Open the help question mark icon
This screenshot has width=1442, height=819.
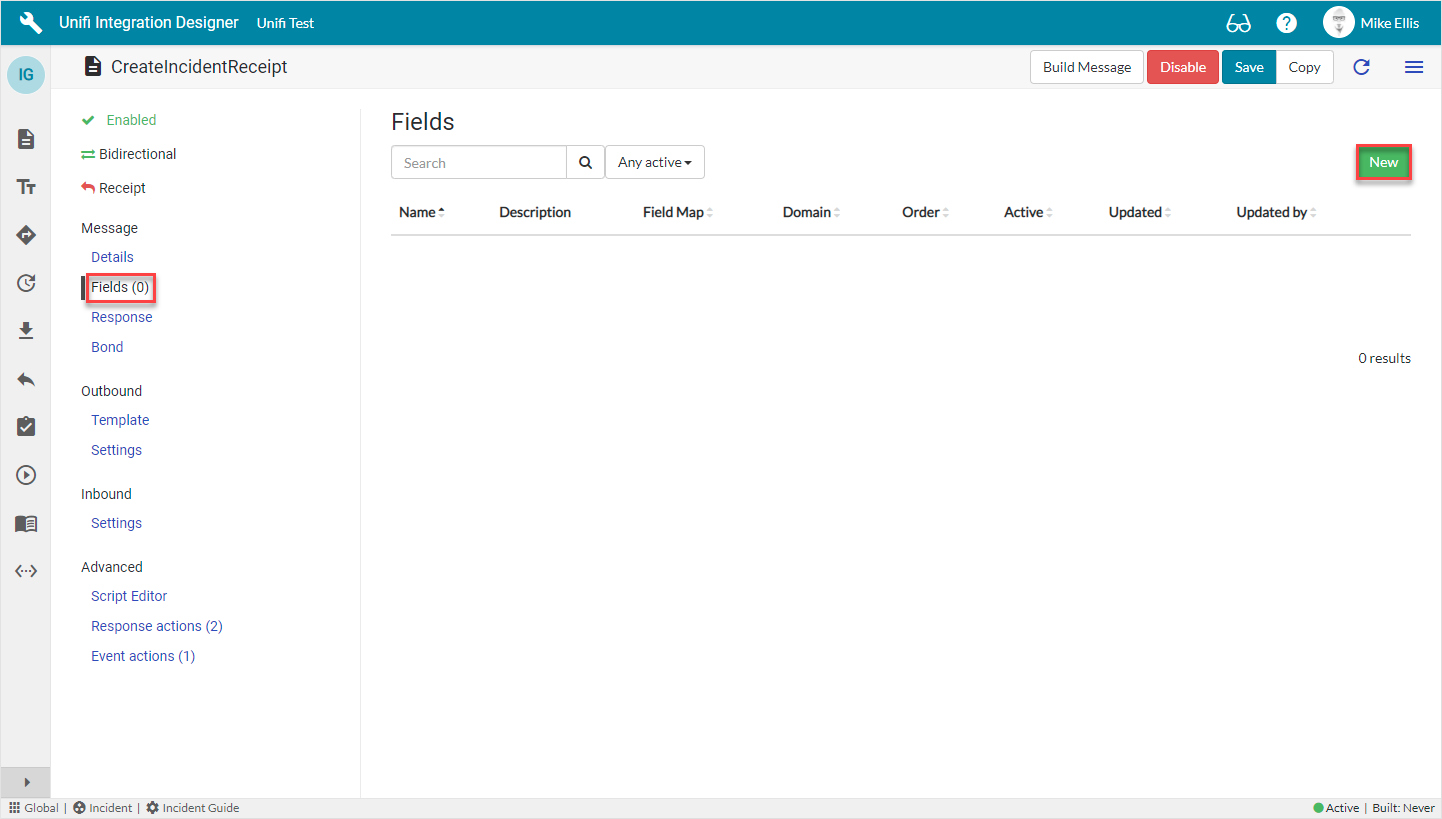(1286, 21)
